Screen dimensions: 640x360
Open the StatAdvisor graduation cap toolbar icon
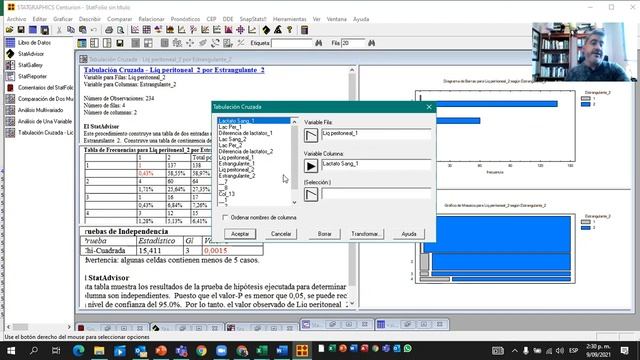coord(266,30)
